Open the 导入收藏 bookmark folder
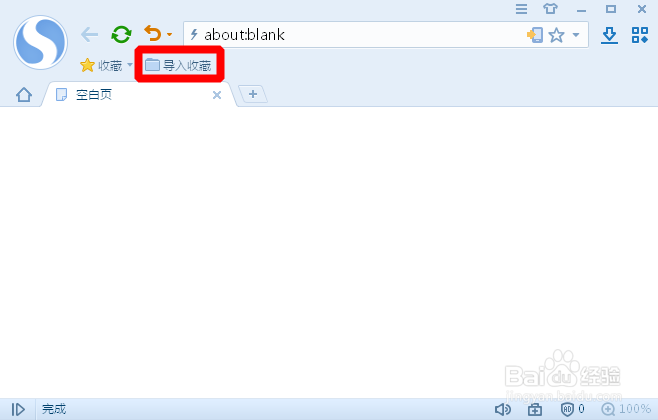Viewport: 658px width, 420px height. coord(178,65)
